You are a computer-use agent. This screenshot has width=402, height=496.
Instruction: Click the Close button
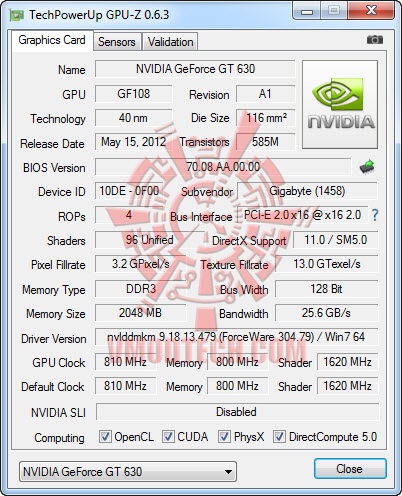[x=350, y=469]
